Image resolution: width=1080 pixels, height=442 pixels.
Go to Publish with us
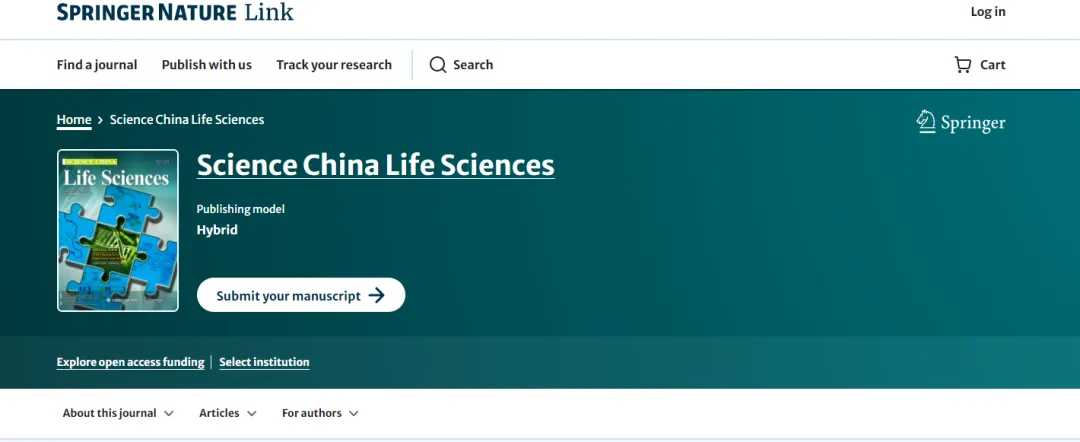(x=207, y=65)
